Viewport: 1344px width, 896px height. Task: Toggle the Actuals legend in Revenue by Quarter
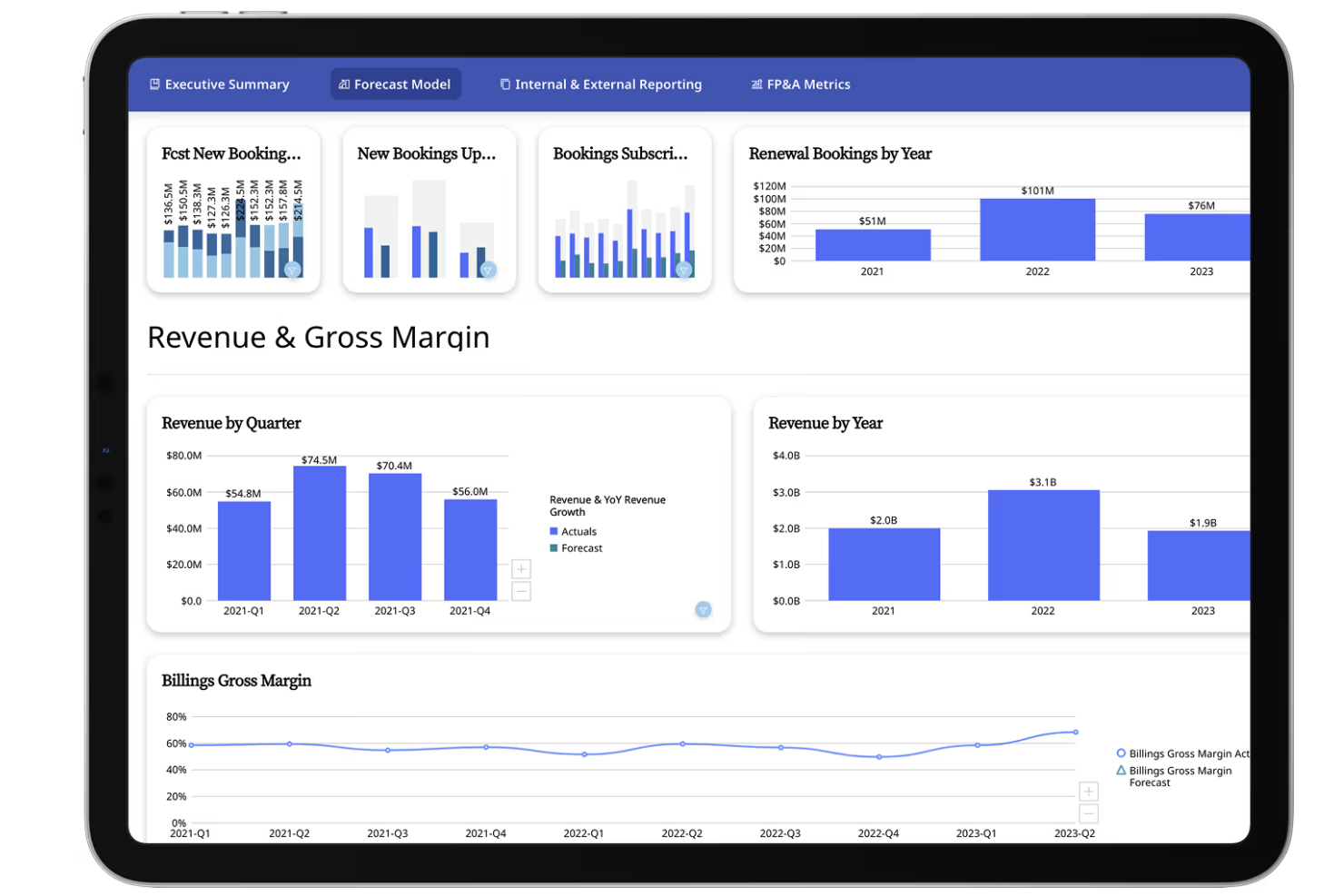(x=578, y=531)
